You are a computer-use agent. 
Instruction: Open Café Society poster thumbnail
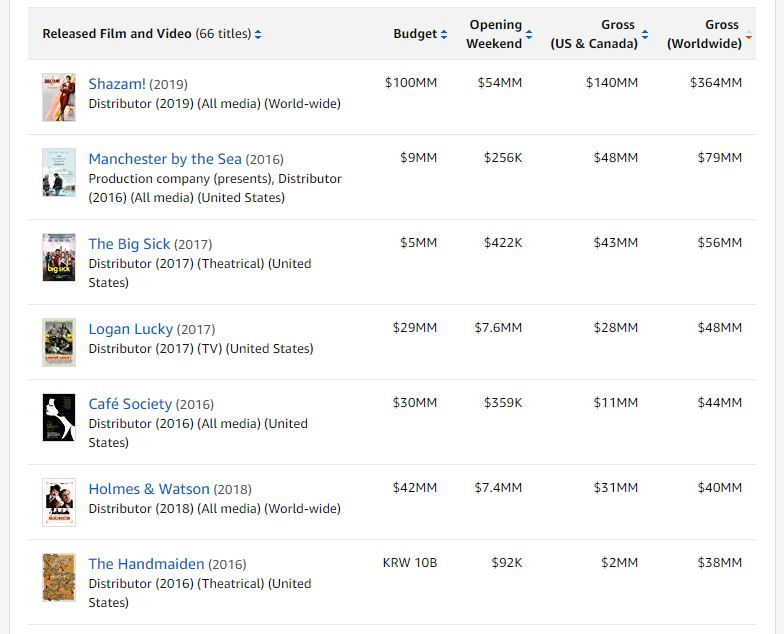(59, 417)
